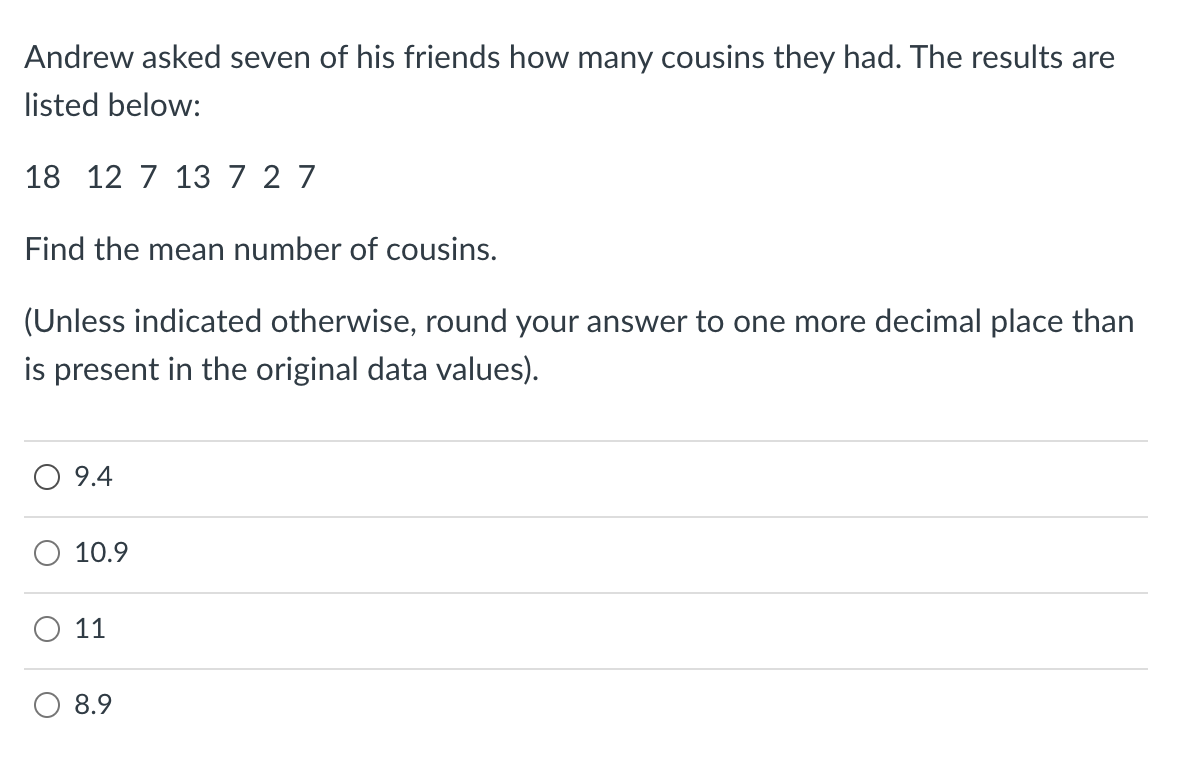This screenshot has width=1182, height=762.
Task: Click the 'Find the mean number of cousins' sentence
Action: 257,250
